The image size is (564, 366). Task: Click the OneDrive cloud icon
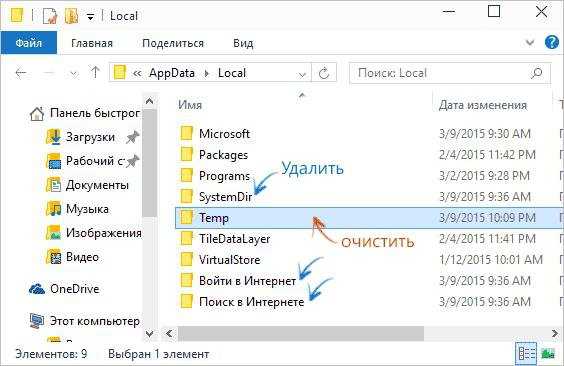pyautogui.click(x=37, y=289)
